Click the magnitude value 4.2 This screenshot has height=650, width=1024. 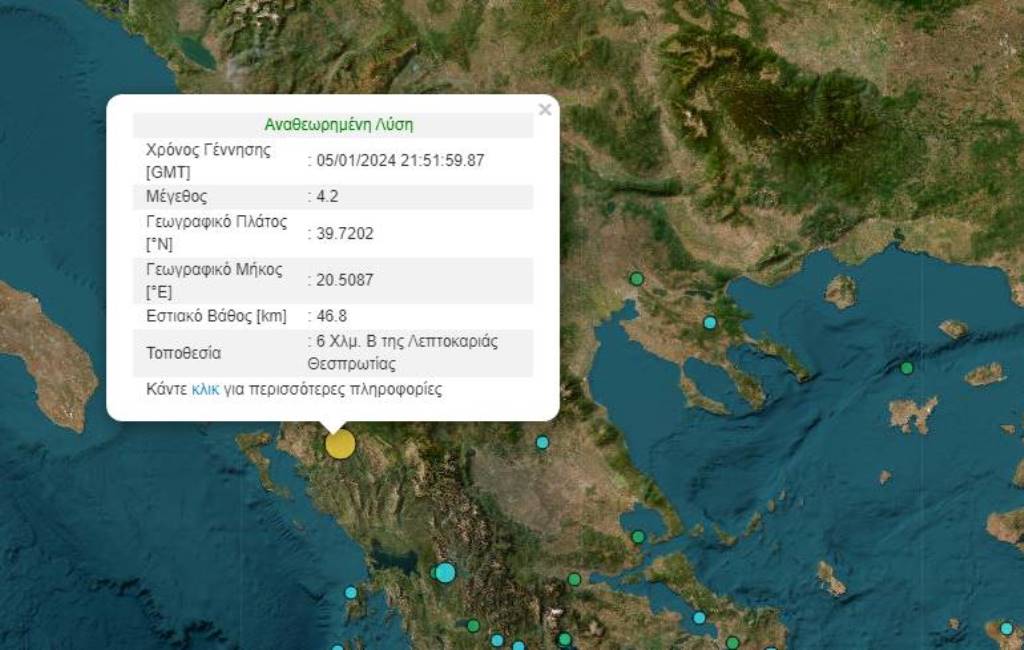[327, 196]
